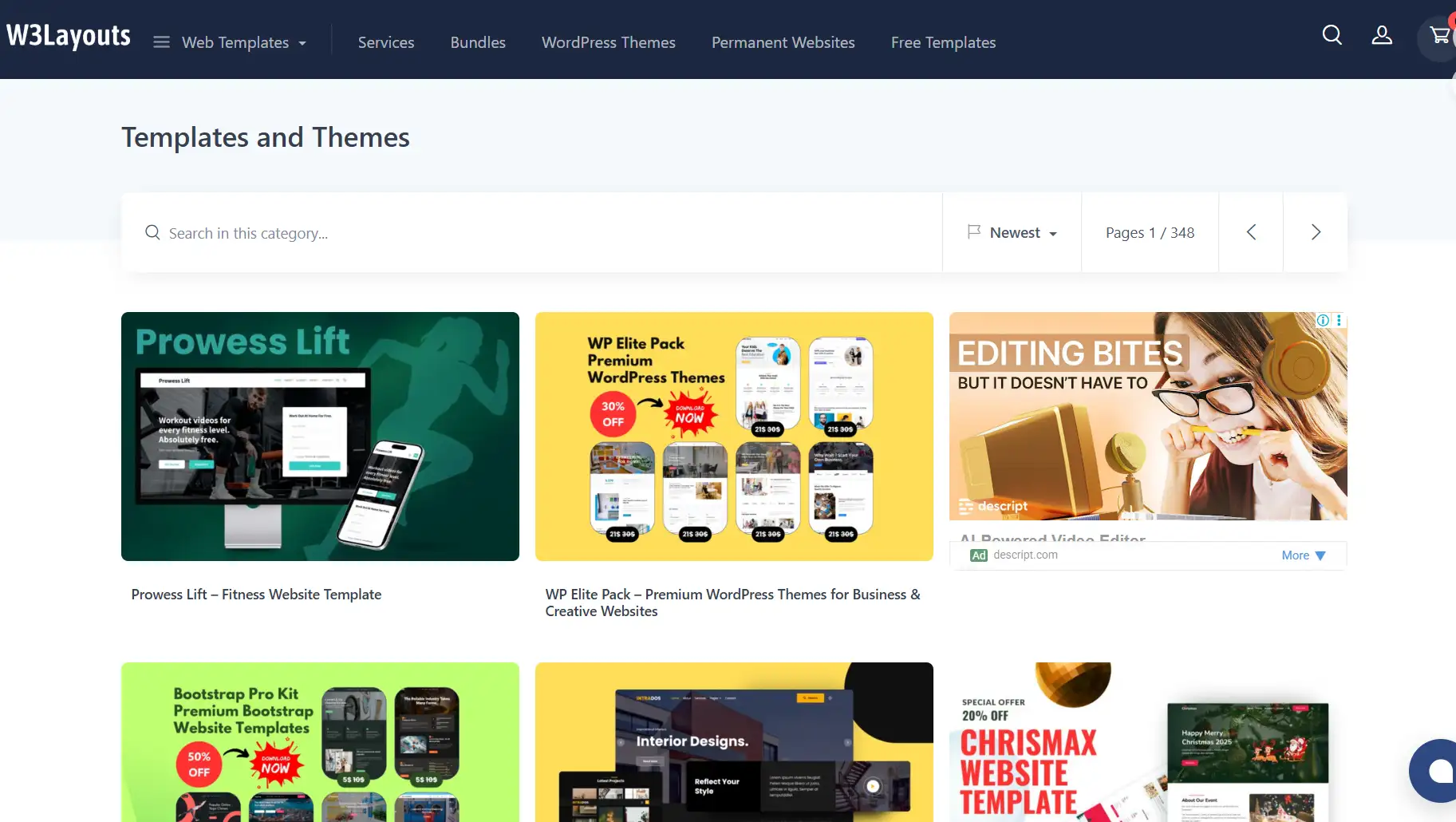Viewport: 1456px width, 822px height.
Task: Go to next page arrow
Action: pos(1316,232)
